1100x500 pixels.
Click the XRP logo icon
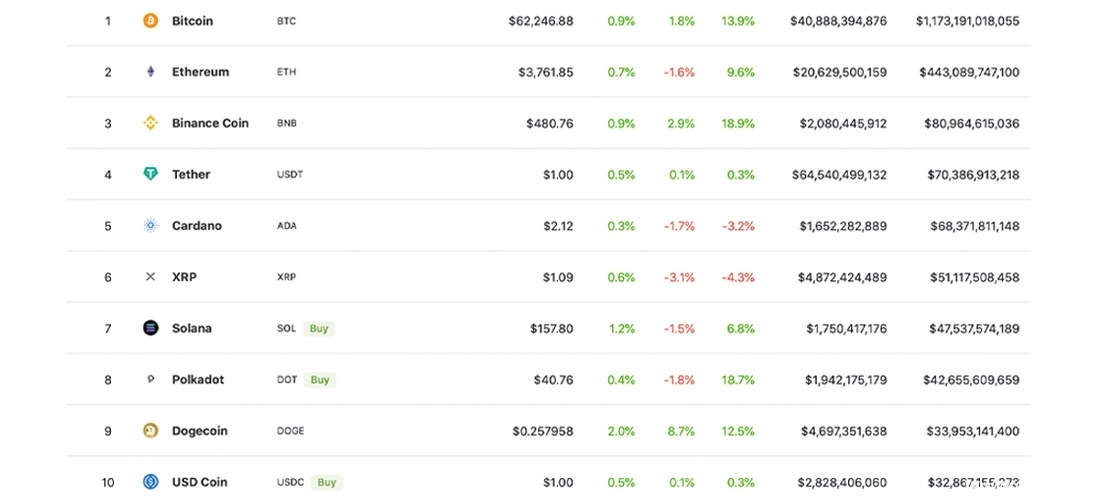pos(151,277)
